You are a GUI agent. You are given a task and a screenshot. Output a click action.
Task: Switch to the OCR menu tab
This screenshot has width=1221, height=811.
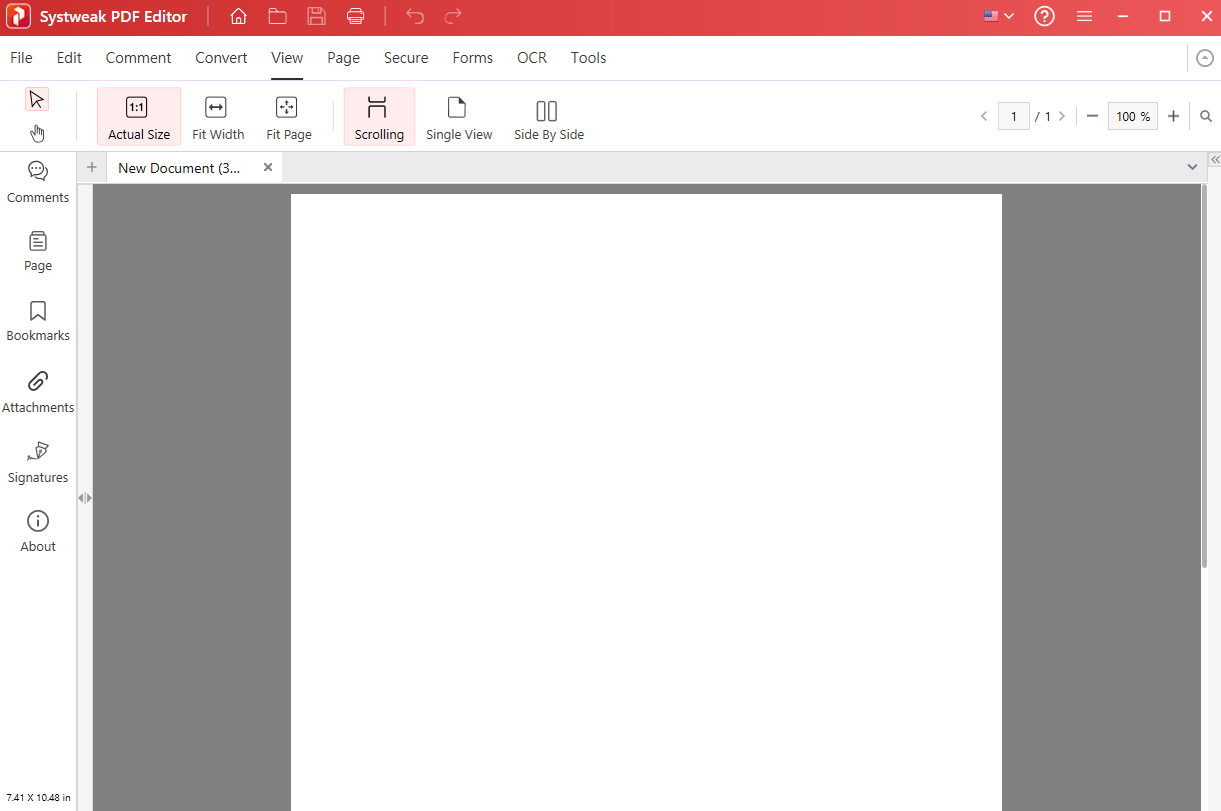(x=532, y=58)
